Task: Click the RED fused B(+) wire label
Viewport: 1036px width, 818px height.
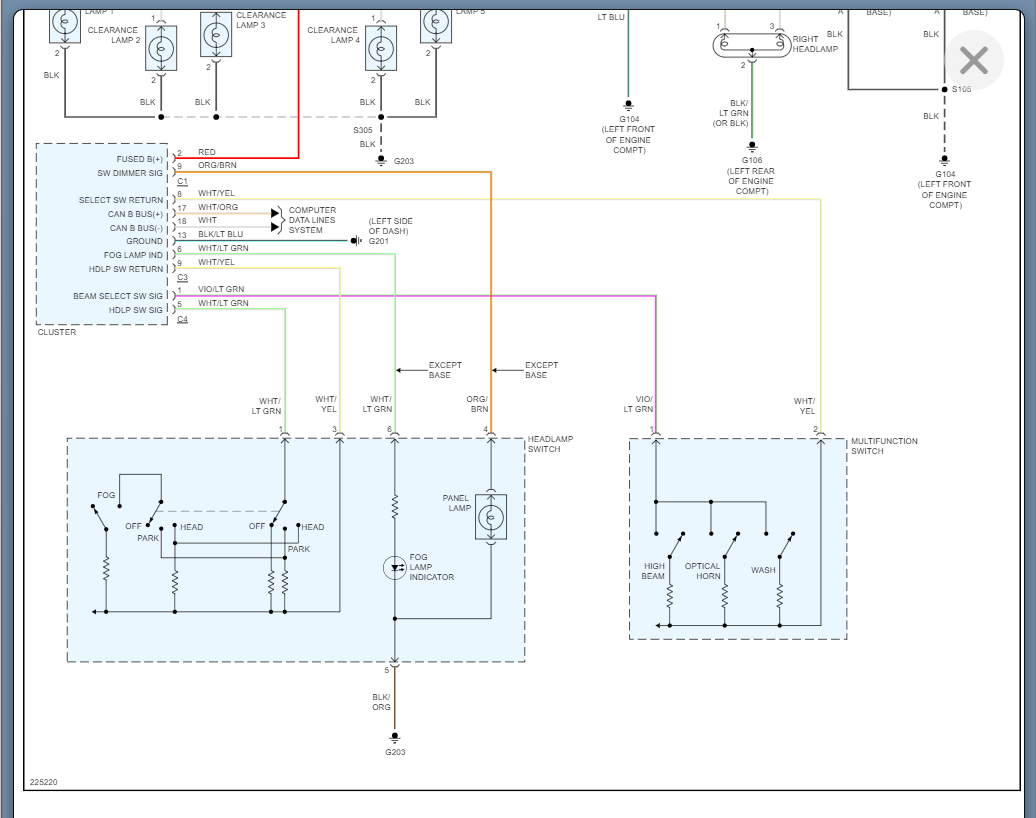Action: [207, 152]
